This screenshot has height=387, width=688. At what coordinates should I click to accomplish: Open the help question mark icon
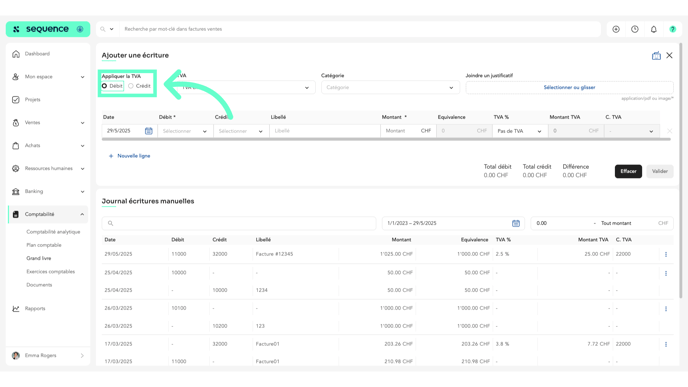(x=673, y=29)
